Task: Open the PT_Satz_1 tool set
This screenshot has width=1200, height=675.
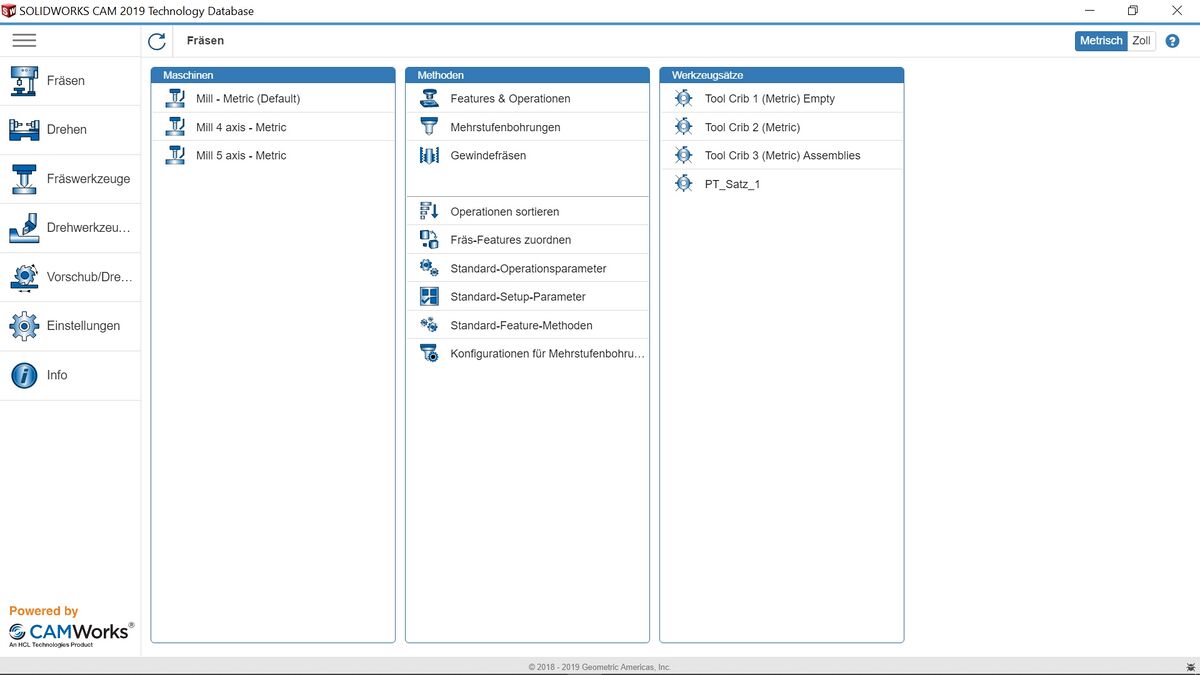Action: [x=732, y=184]
